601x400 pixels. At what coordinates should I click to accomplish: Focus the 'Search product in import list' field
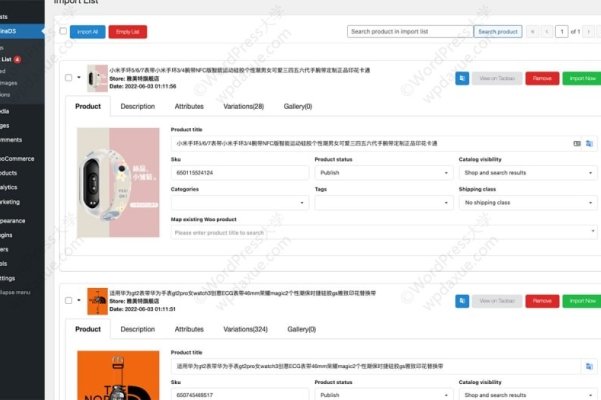410,31
